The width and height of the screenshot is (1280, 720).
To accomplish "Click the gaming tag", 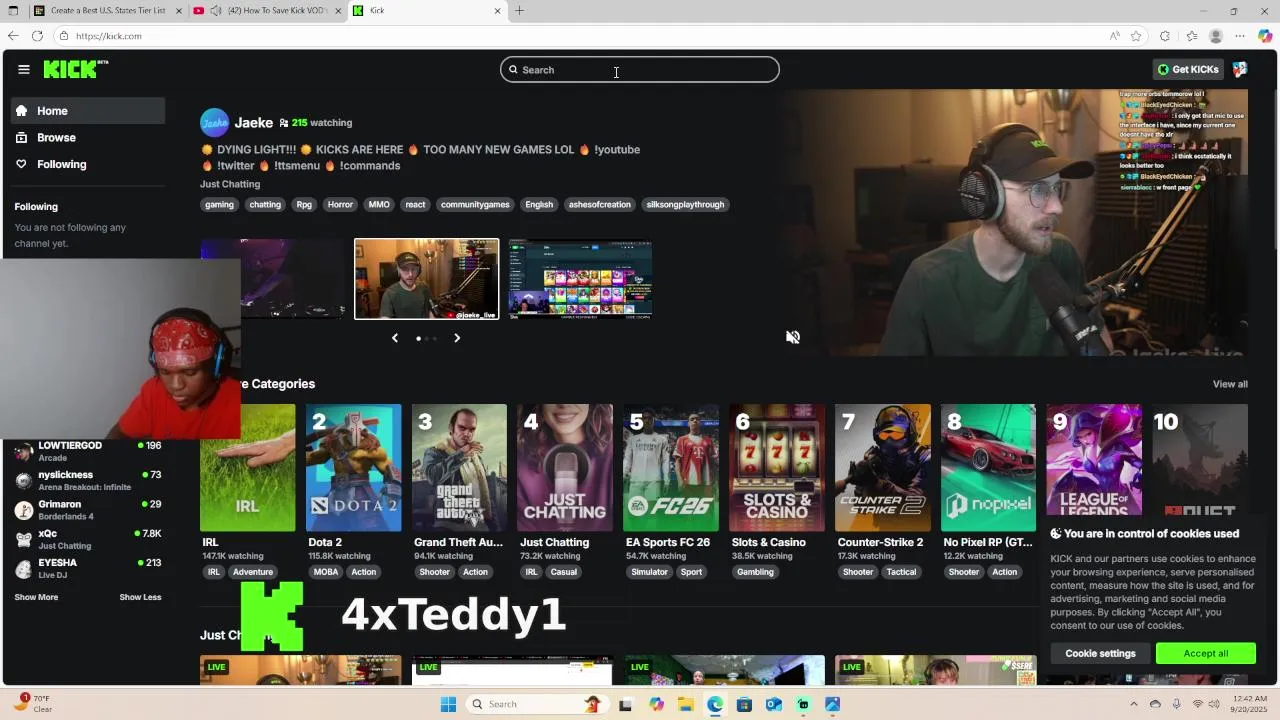I will click(x=219, y=204).
